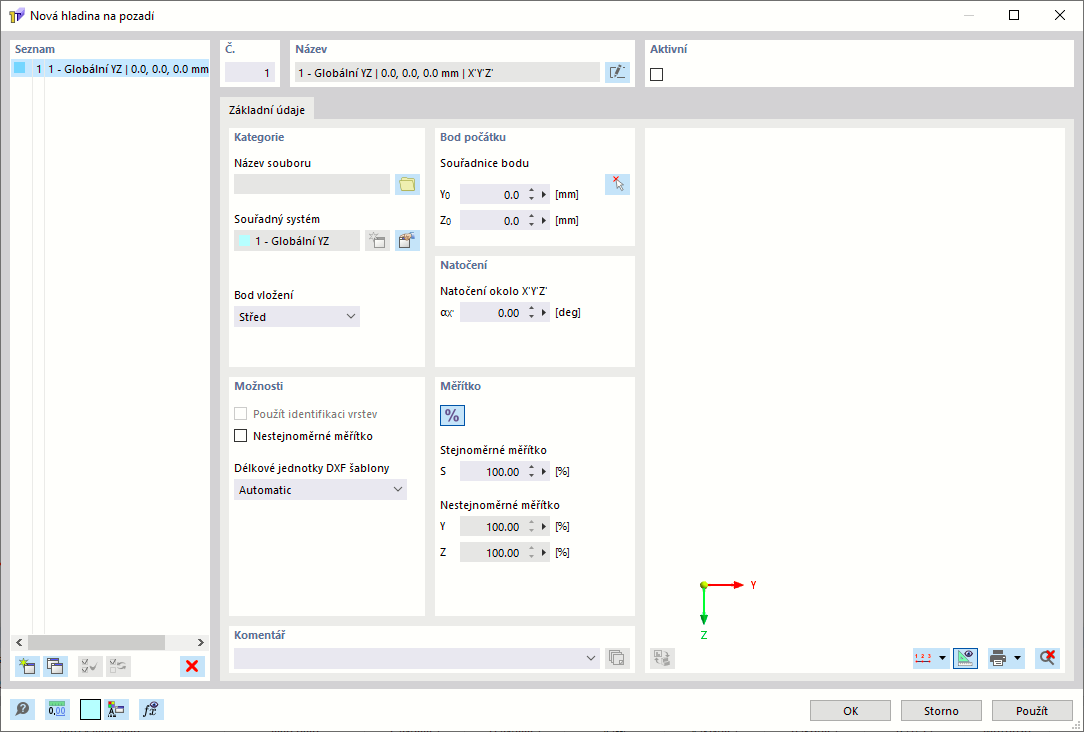Click the coordinate system cyan swatch
The width and height of the screenshot is (1084, 732).
tap(245, 241)
